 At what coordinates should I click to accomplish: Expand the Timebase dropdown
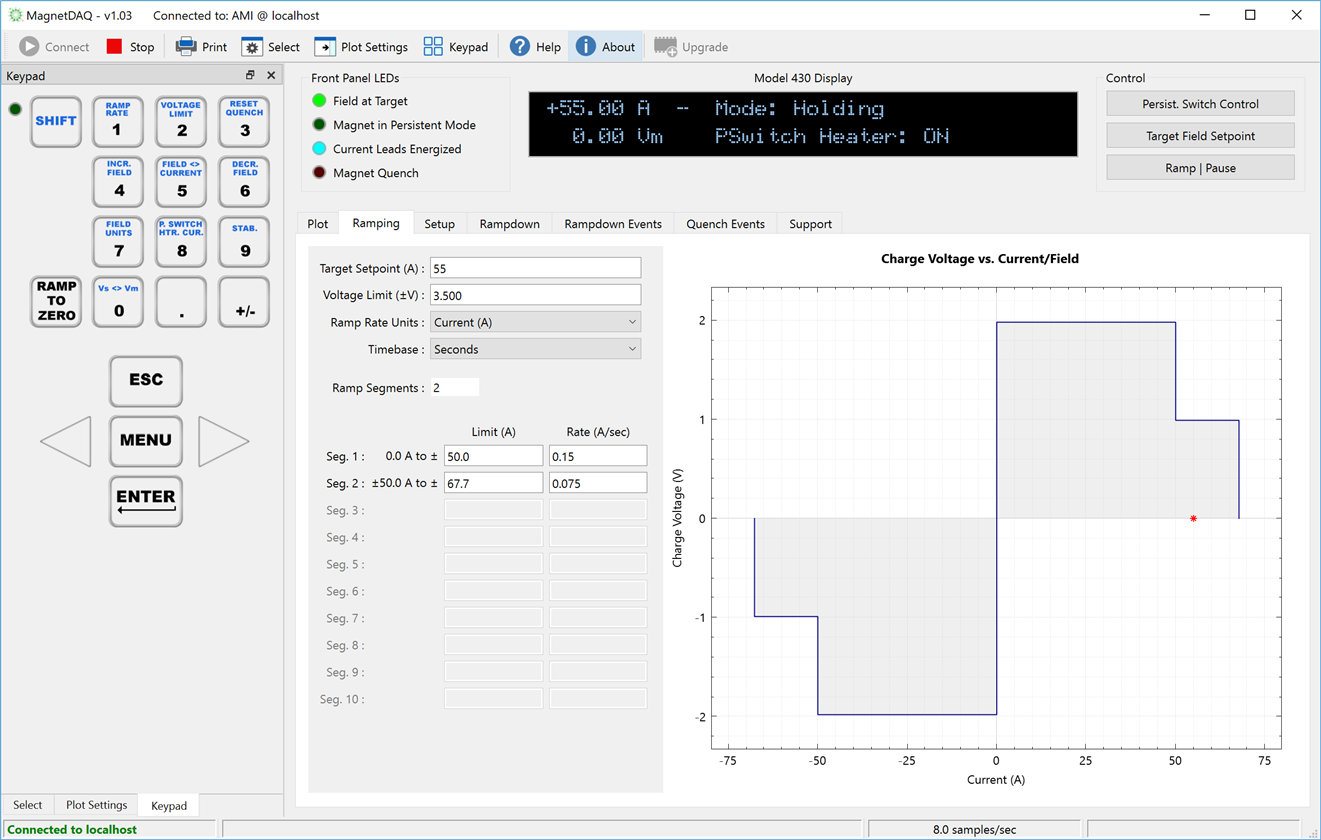click(x=536, y=349)
